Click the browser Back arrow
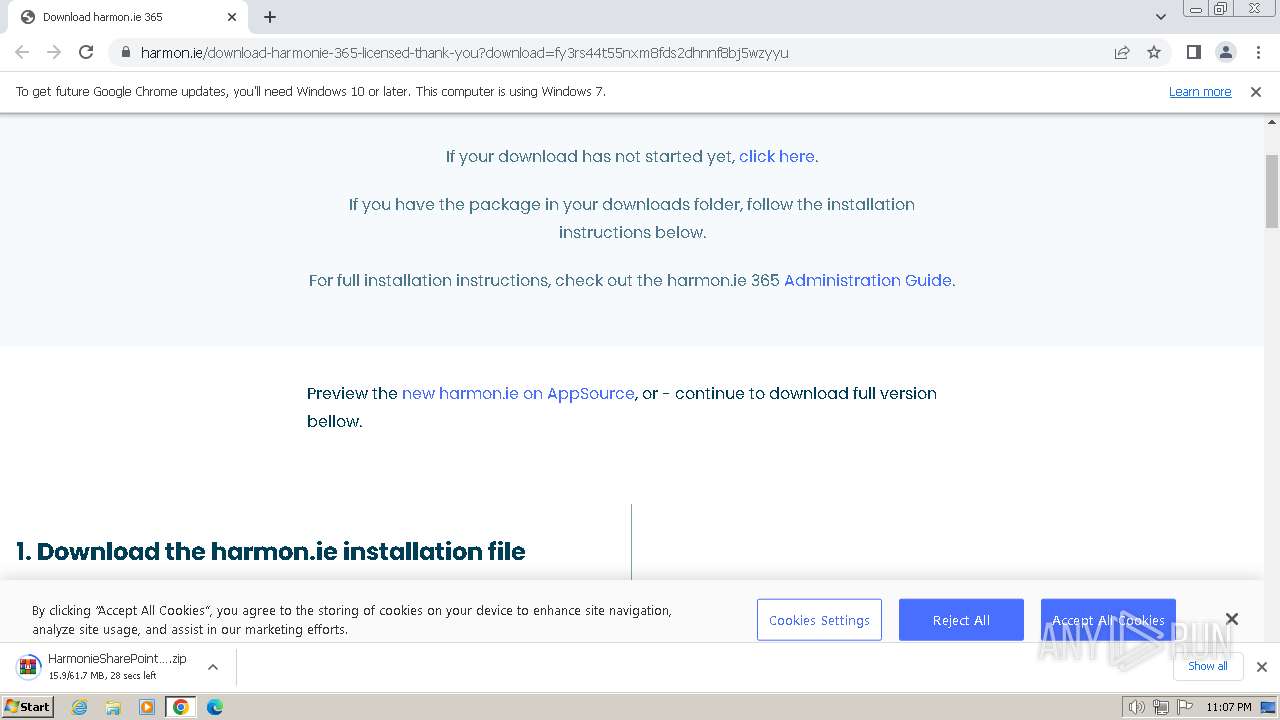Viewport: 1280px width, 720px height. pyautogui.click(x=22, y=52)
